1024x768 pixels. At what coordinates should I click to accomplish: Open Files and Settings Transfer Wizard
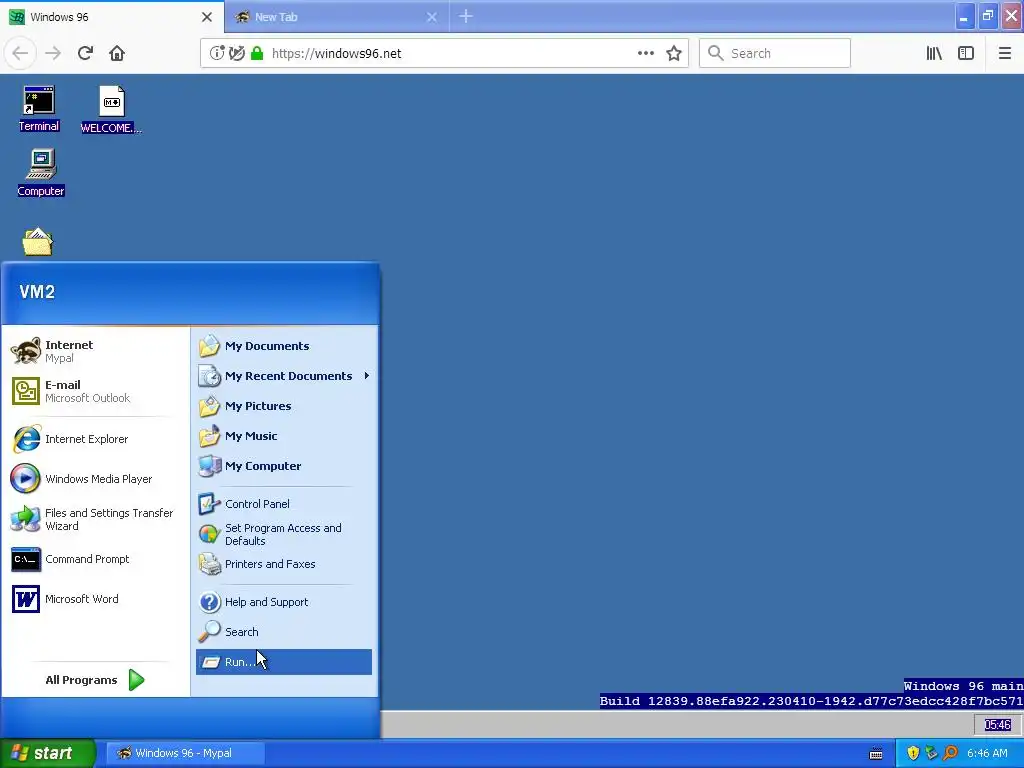[x=95, y=519]
